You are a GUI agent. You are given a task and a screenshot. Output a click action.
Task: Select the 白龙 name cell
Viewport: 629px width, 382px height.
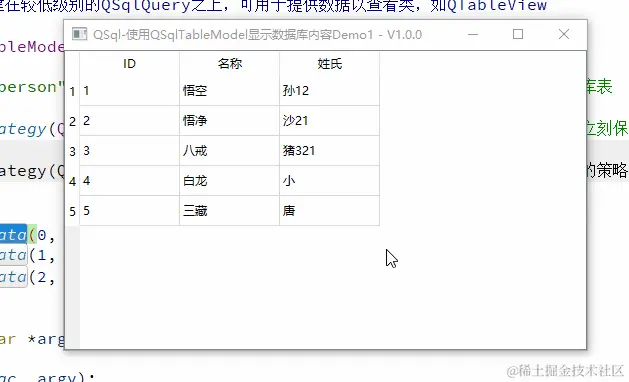pyautogui.click(x=229, y=181)
